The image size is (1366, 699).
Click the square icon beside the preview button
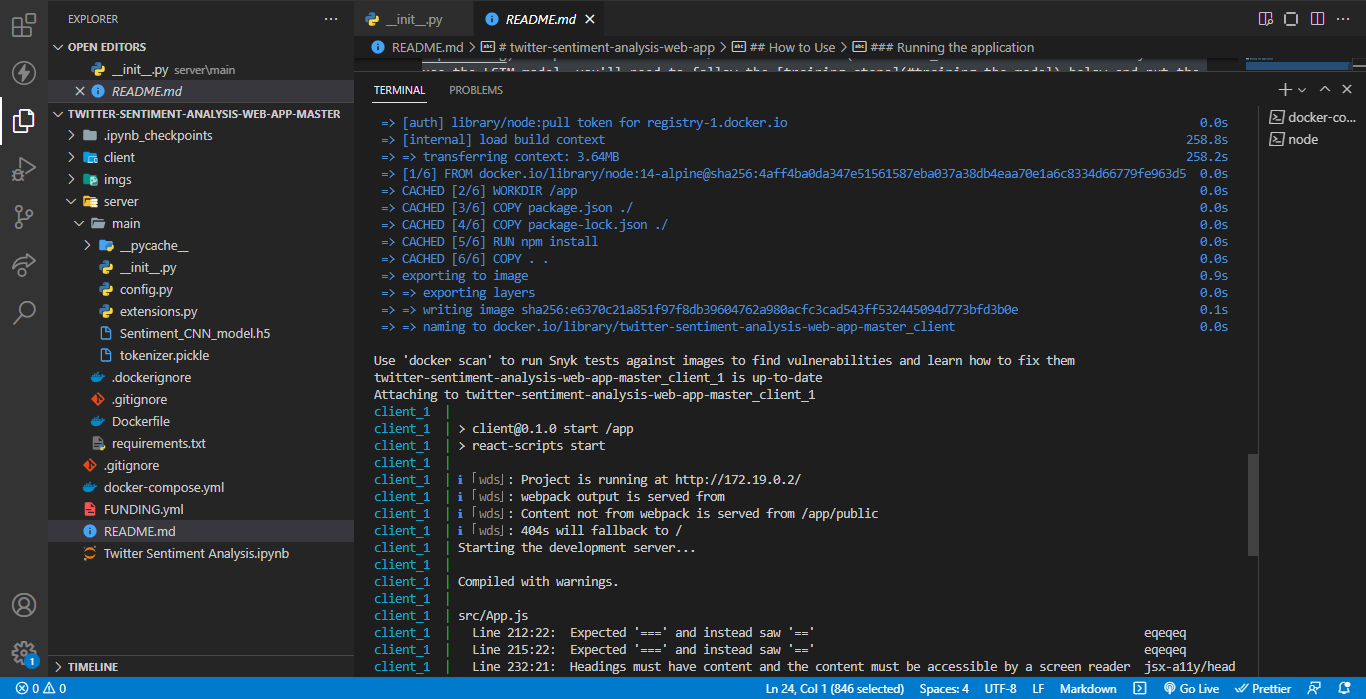(1291, 19)
